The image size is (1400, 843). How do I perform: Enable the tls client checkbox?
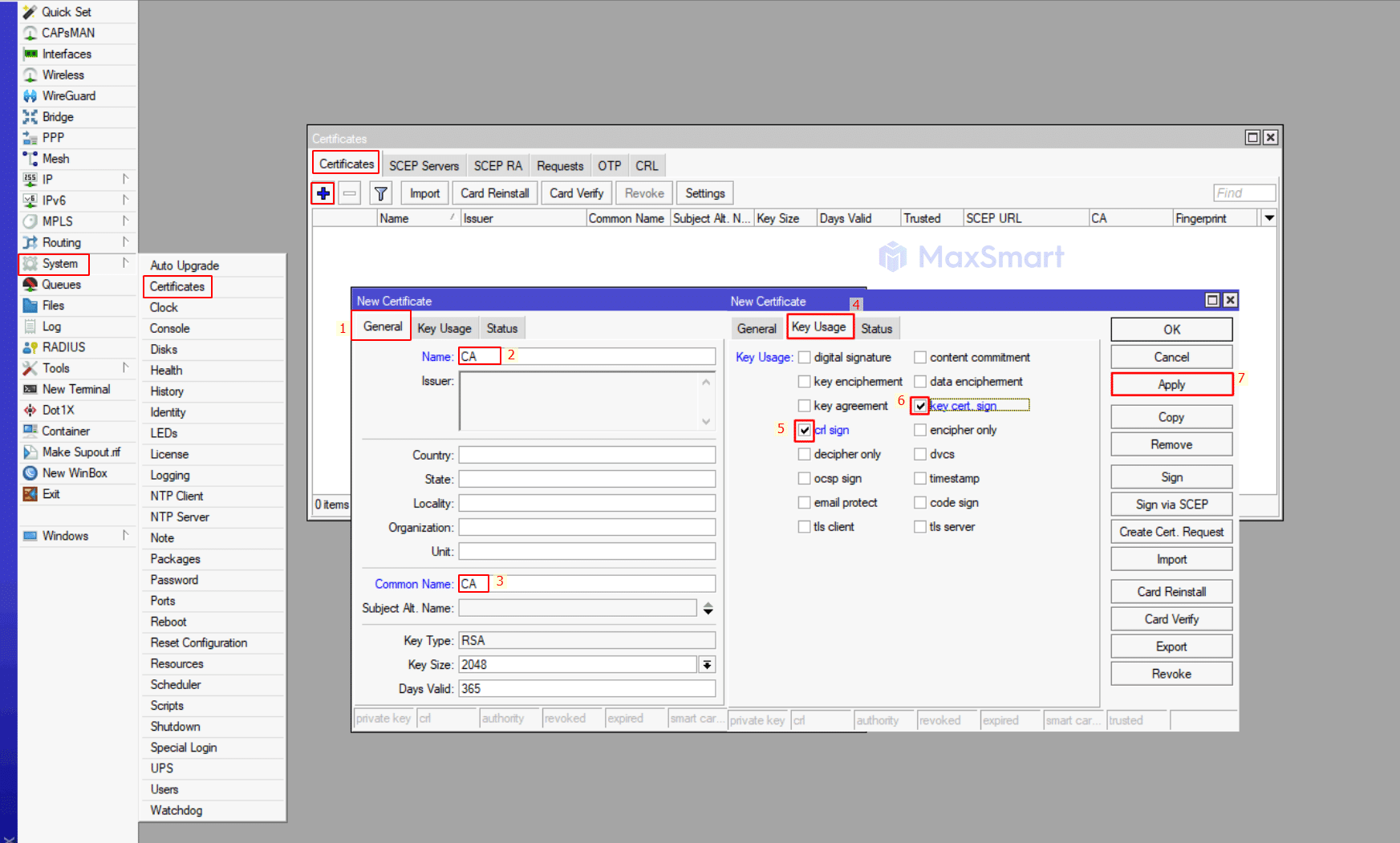804,527
